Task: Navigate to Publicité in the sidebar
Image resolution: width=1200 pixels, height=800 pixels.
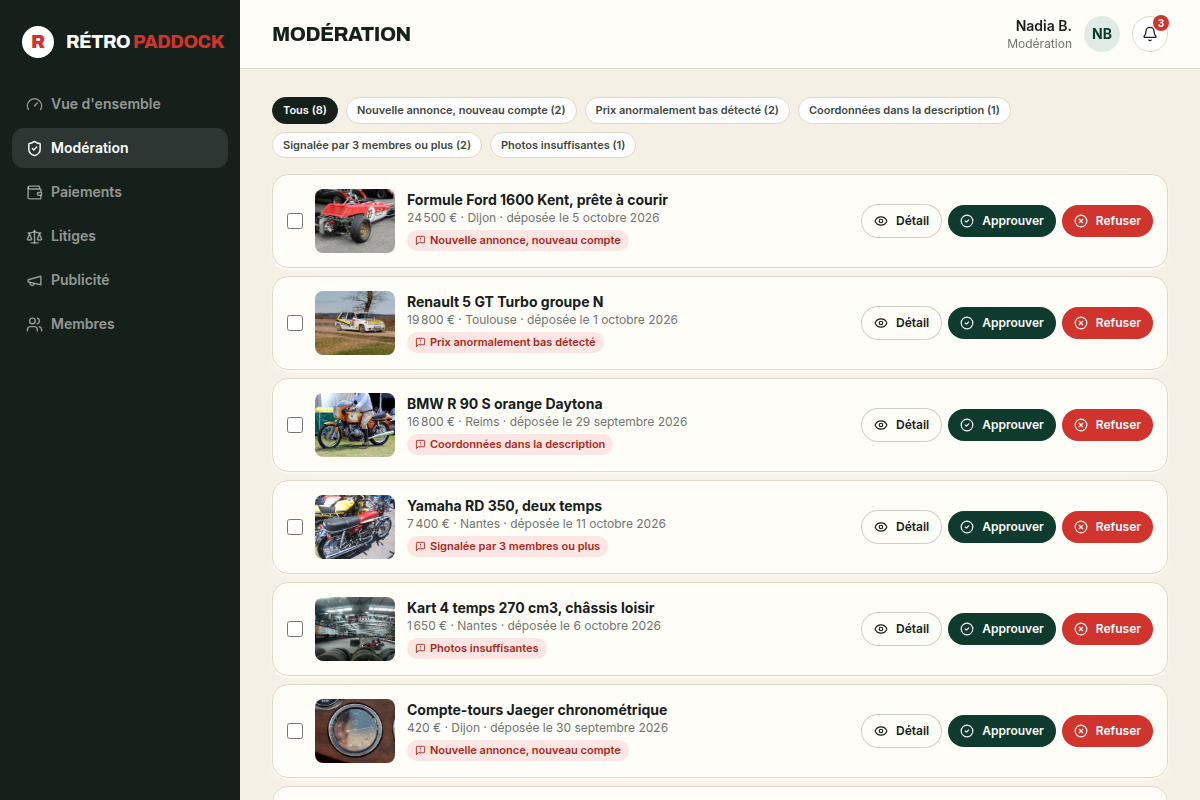Action: click(x=120, y=280)
